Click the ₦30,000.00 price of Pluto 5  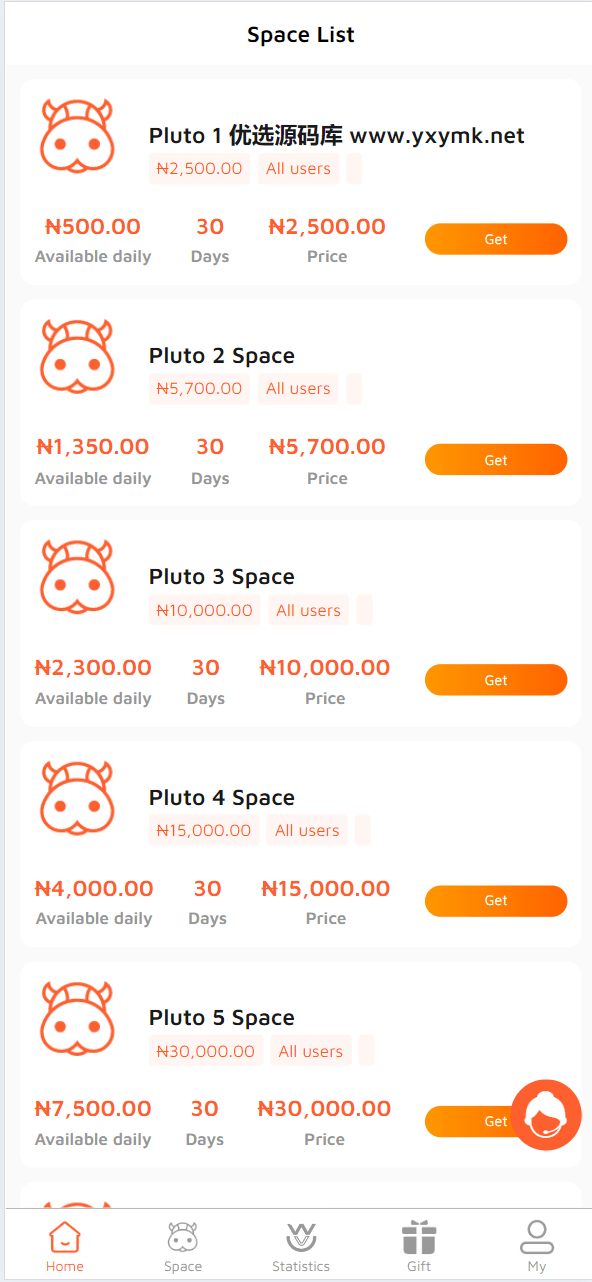pyautogui.click(x=324, y=1108)
